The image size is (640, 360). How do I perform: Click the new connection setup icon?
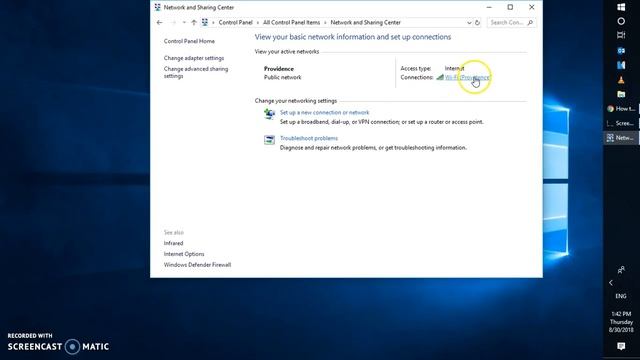pos(269,114)
